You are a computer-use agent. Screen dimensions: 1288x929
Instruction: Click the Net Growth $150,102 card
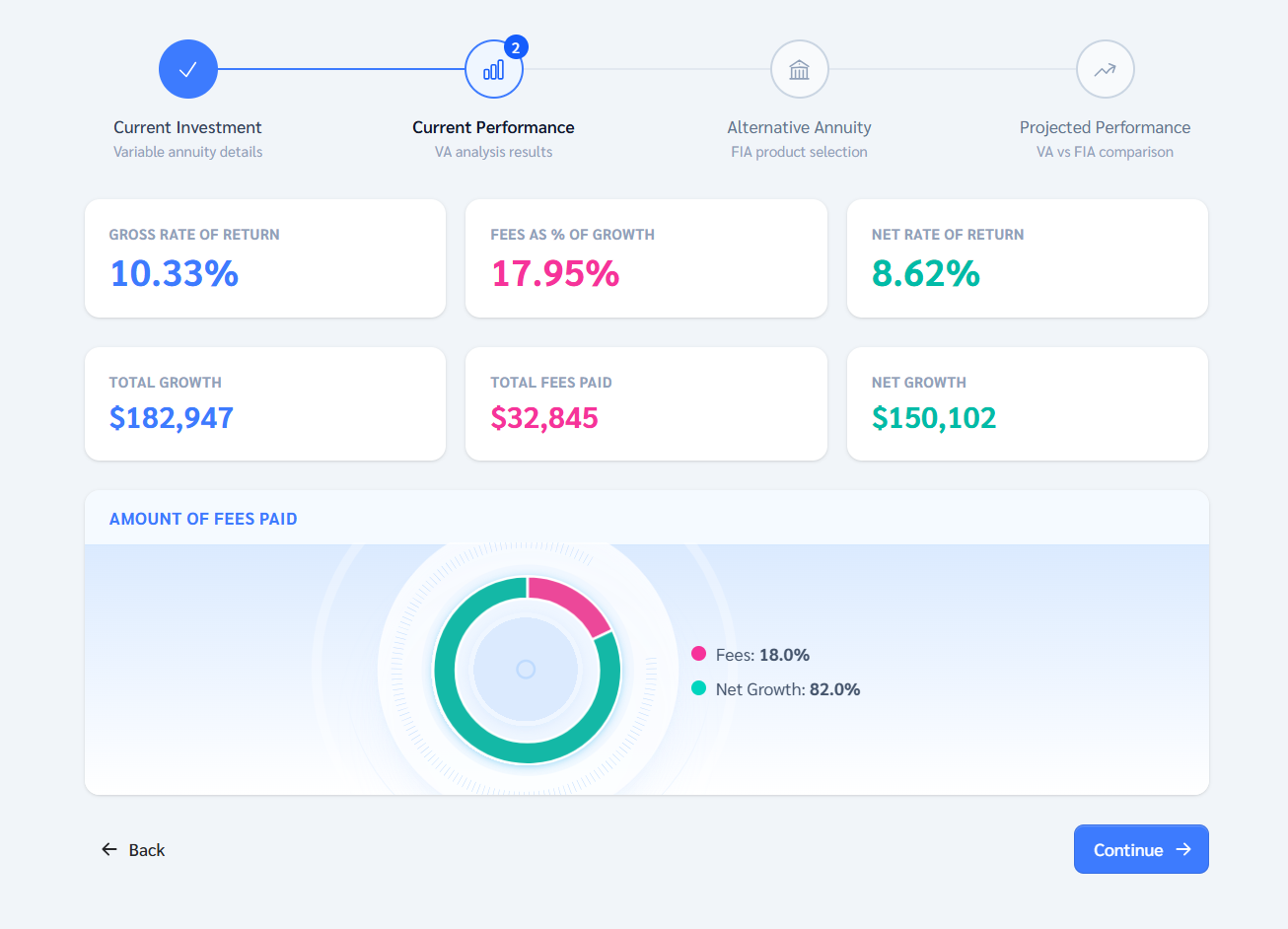click(x=1028, y=403)
